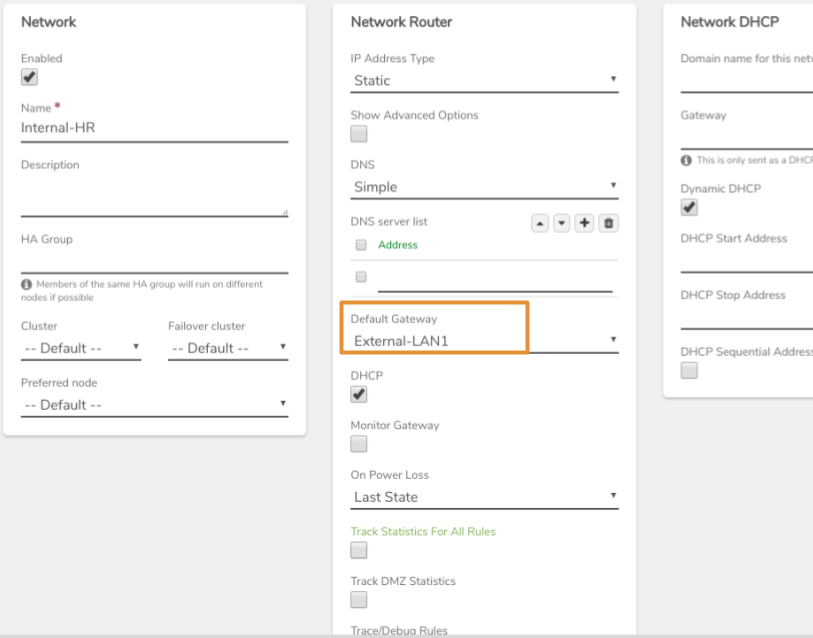Delete DNS server with trash icon
Viewport: 813px width, 638px height.
click(609, 223)
